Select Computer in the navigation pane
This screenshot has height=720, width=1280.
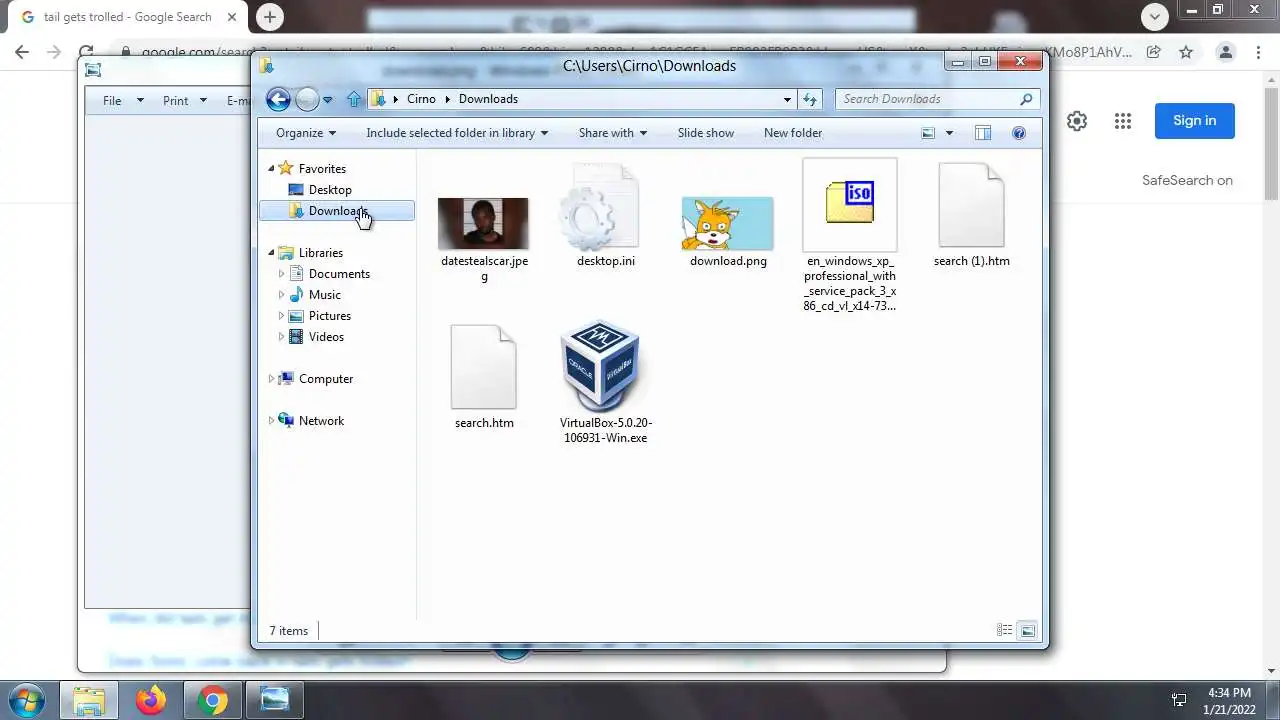(325, 379)
